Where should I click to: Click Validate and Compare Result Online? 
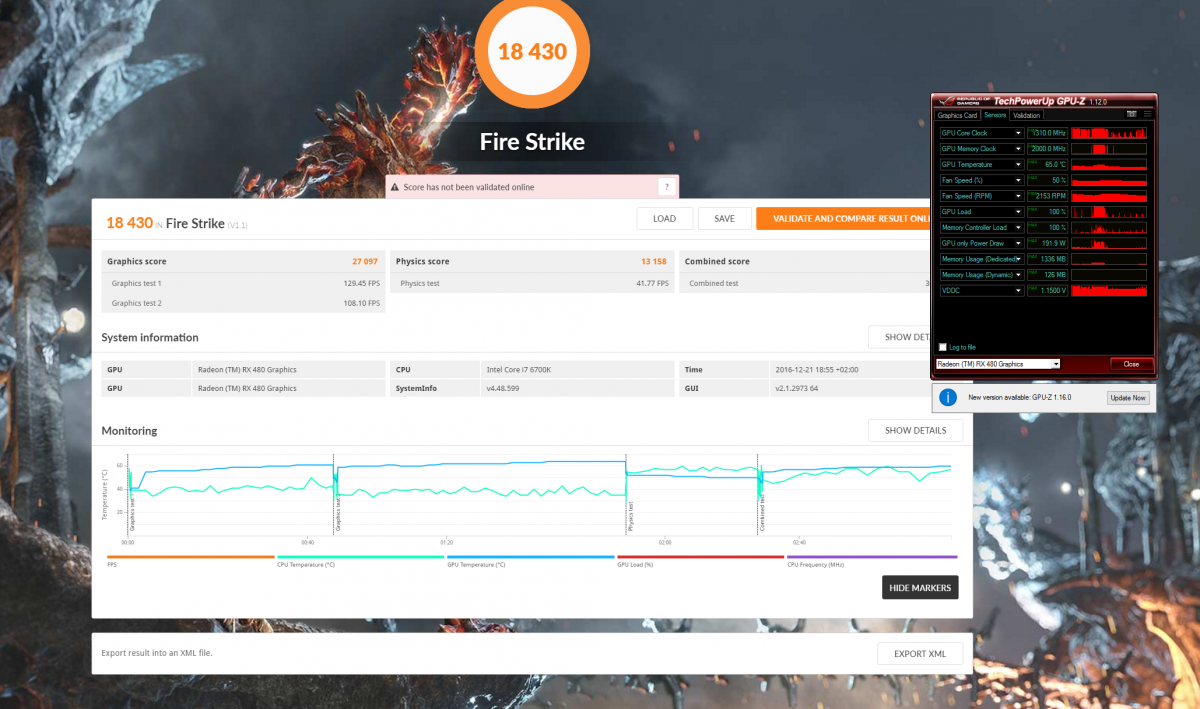tap(844, 219)
